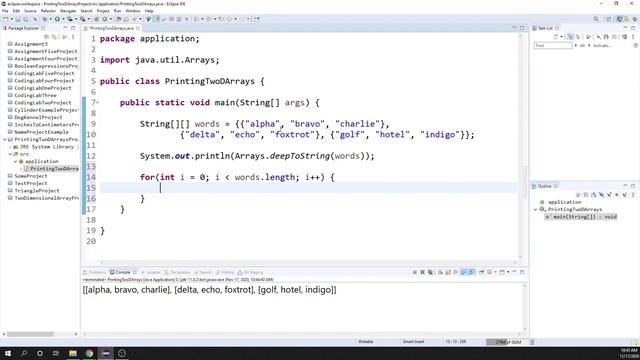640x360 pixels.
Task: Collapse main method fold at line 7
Action: pyautogui.click(x=98, y=102)
